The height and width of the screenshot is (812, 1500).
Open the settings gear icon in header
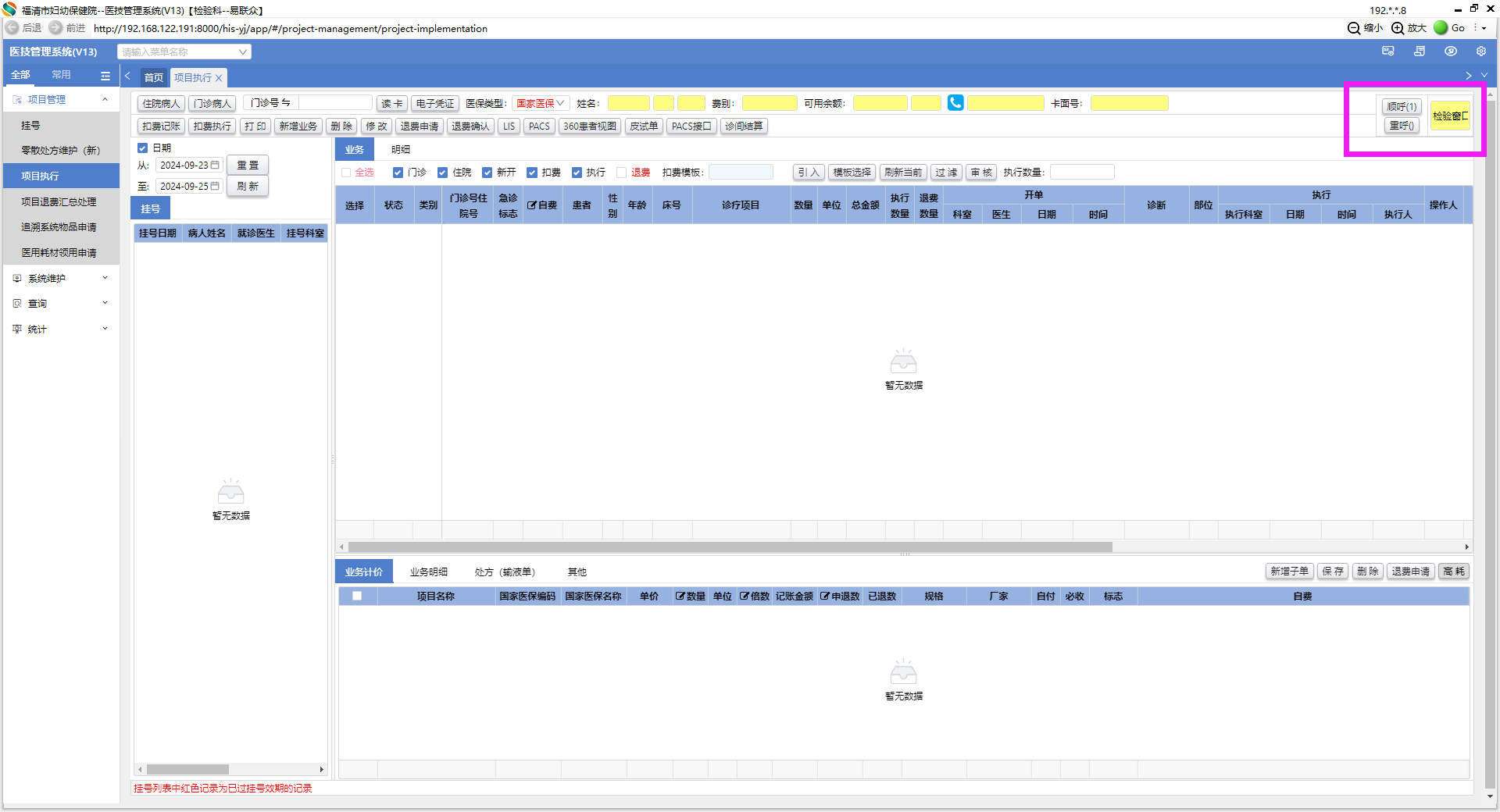1481,52
